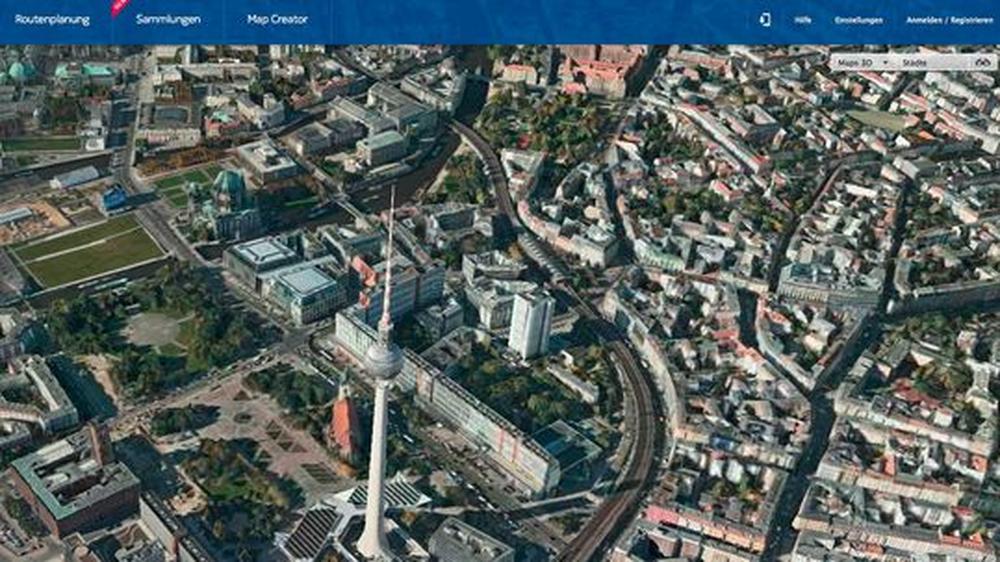Open the Hilfe link

click(x=802, y=20)
